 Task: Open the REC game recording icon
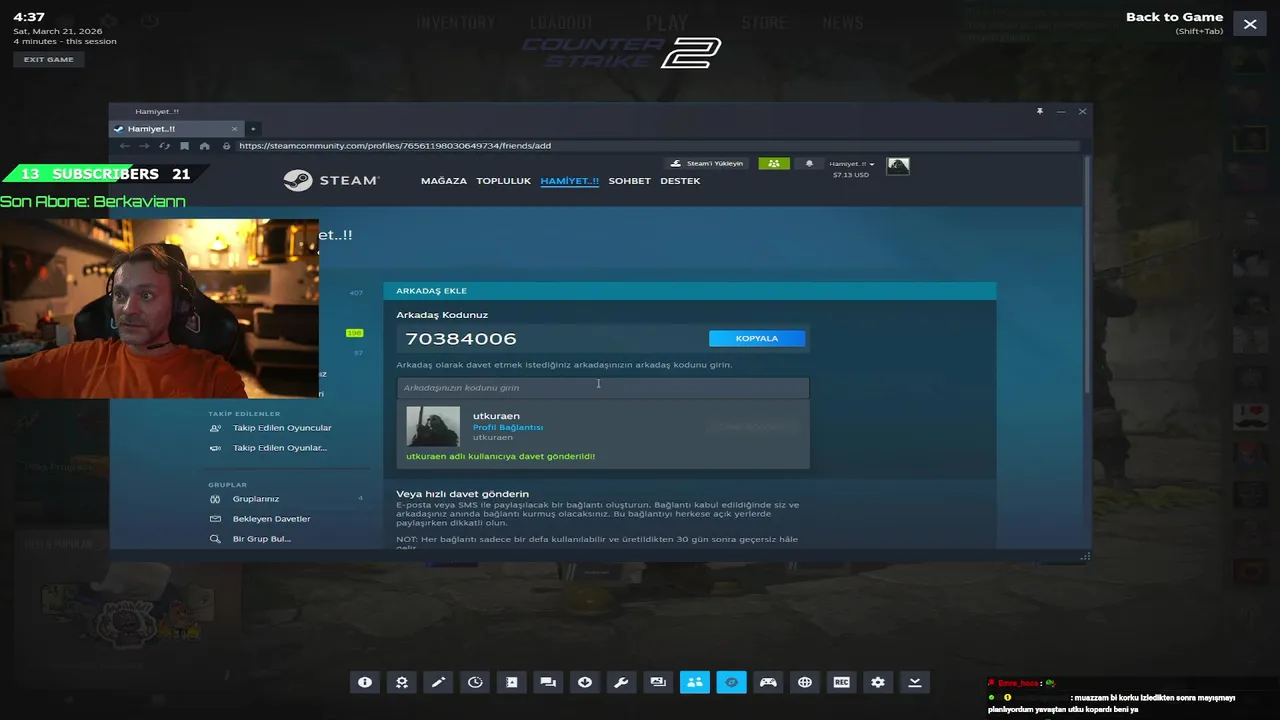point(841,682)
